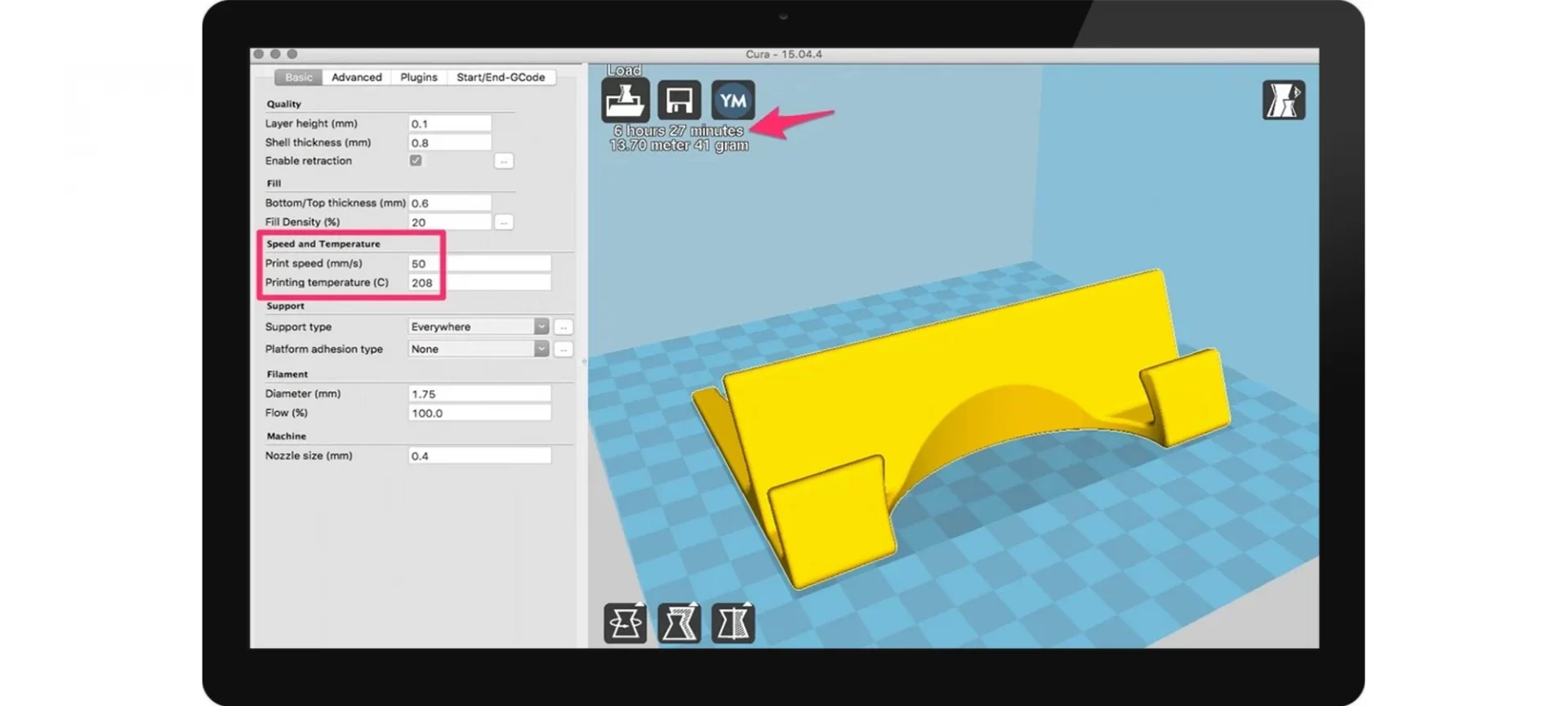This screenshot has width=1568, height=706.
Task: Open the Support type dropdown
Action: 479,327
